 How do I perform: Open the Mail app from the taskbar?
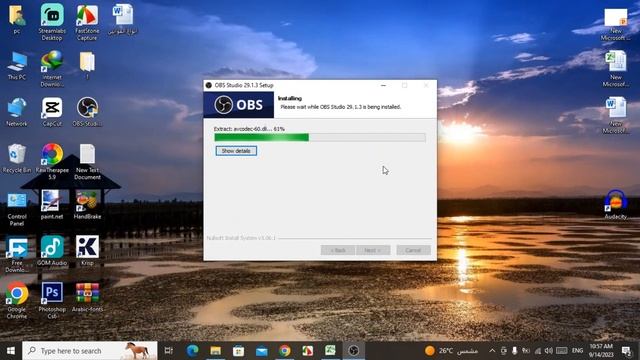pyautogui.click(x=262, y=351)
